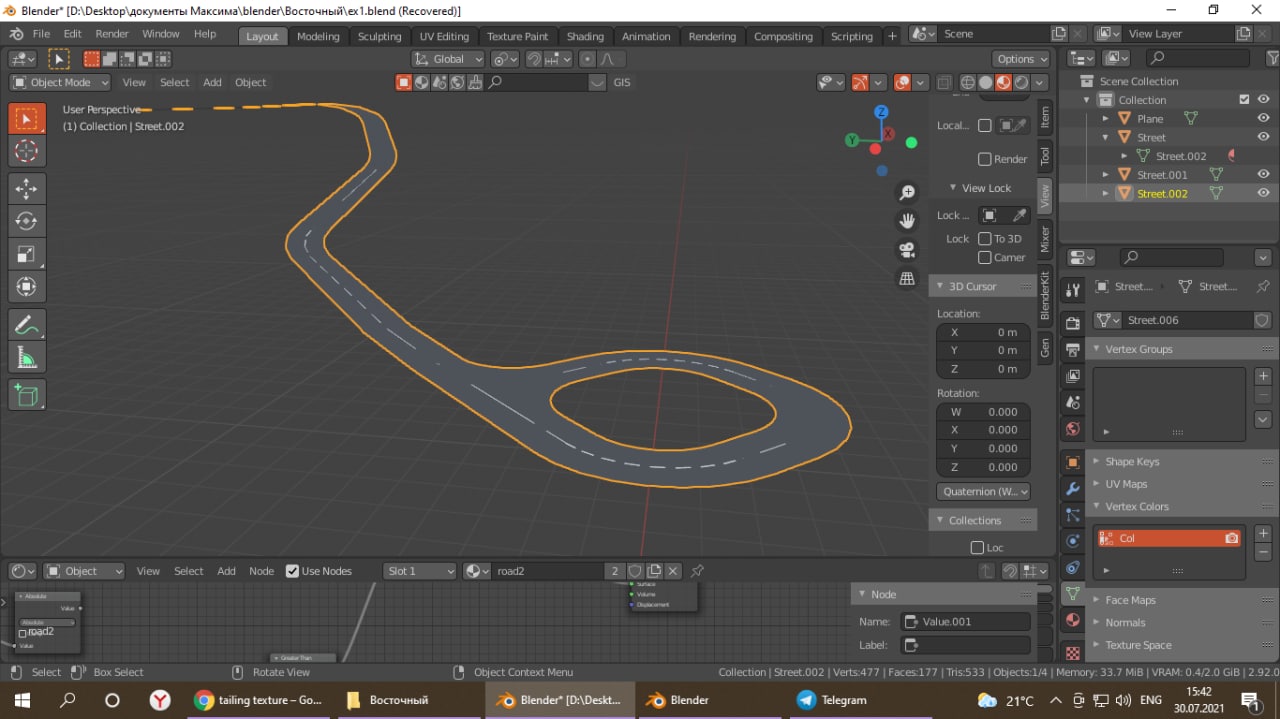Expand the Face Maps panel
1280x719 pixels.
(1130, 600)
